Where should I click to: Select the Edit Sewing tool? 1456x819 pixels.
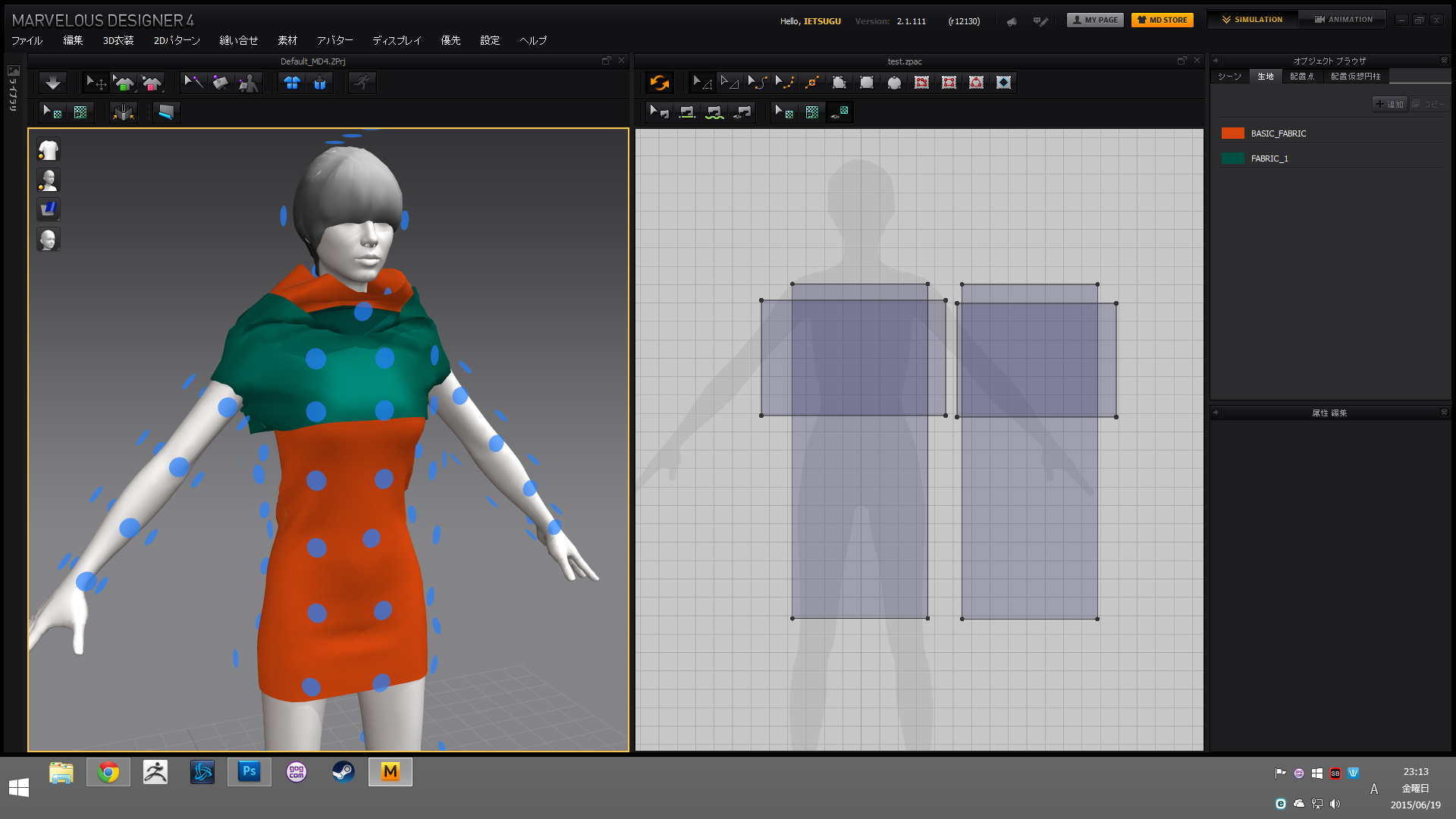[x=659, y=112]
